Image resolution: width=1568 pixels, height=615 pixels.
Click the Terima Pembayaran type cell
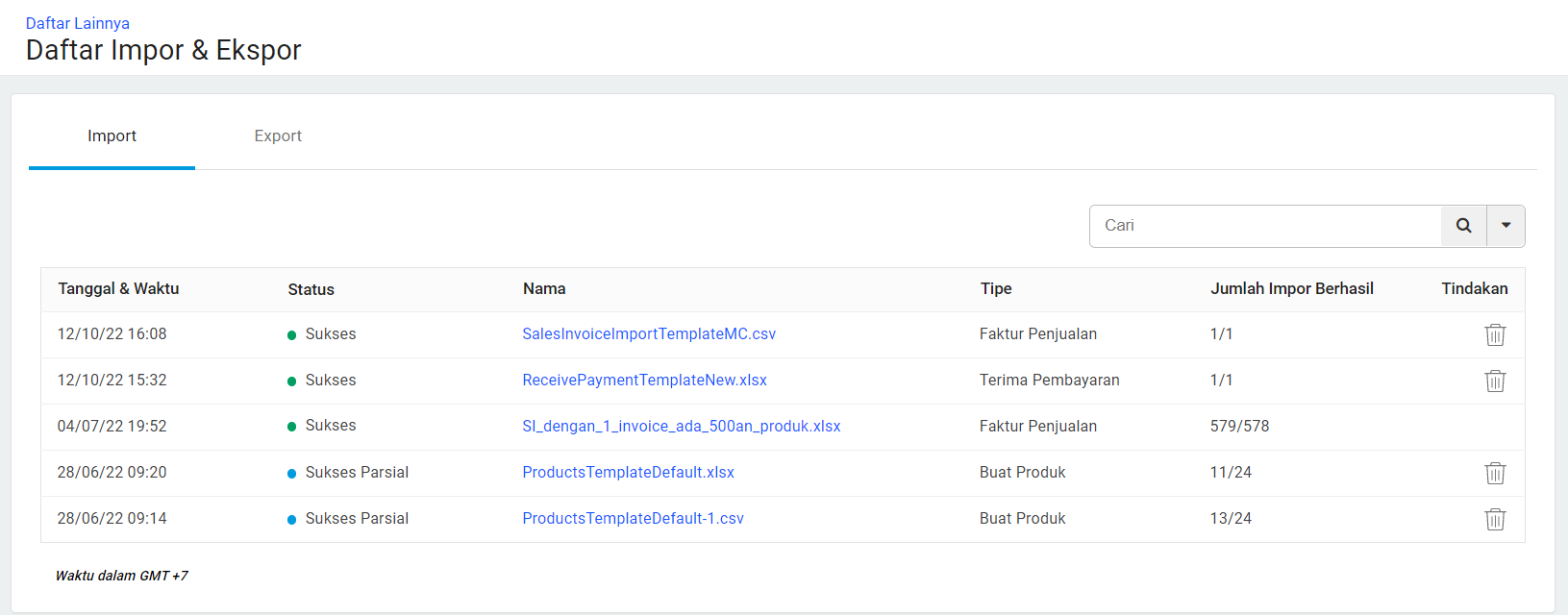[x=1050, y=381]
